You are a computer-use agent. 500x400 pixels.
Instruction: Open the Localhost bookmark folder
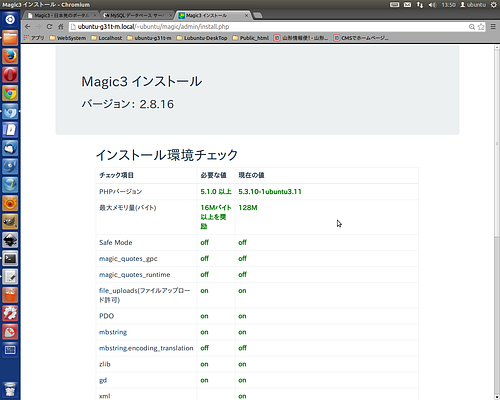pos(107,38)
